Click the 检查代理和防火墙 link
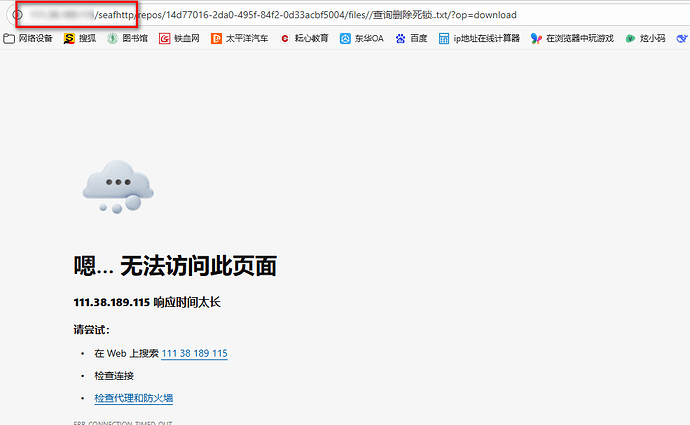690x425 pixels. (133, 398)
